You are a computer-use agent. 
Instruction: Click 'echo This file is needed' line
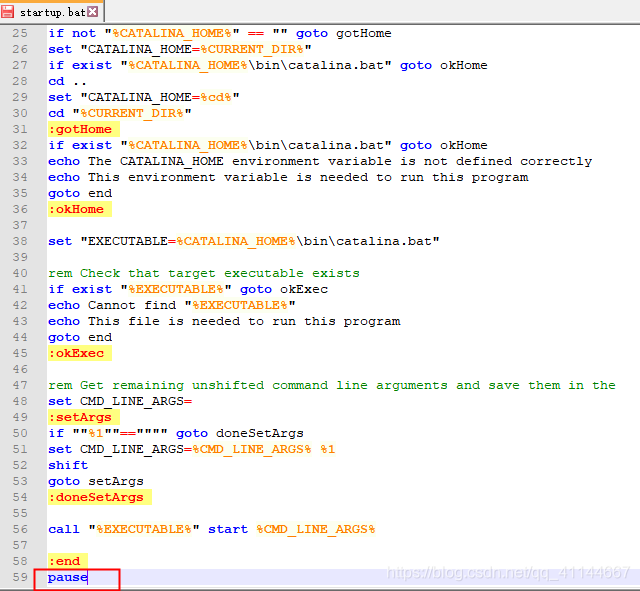pos(224,321)
